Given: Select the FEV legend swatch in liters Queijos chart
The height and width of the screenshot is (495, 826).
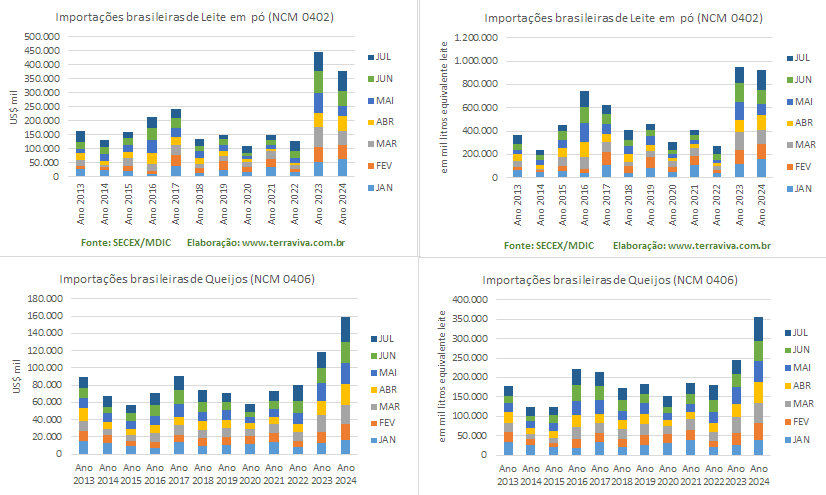Looking at the screenshot, I should pyautogui.click(x=788, y=422).
